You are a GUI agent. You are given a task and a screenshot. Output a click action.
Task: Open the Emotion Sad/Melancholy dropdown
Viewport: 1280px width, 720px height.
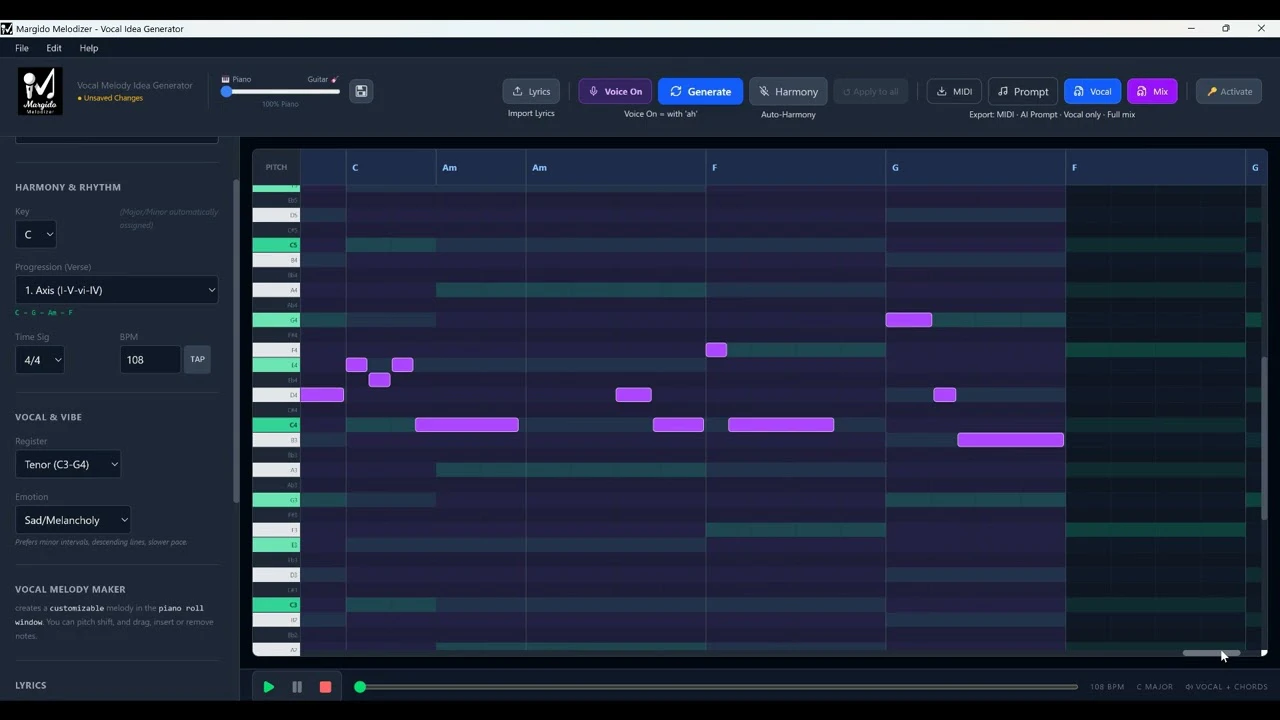coord(73,520)
